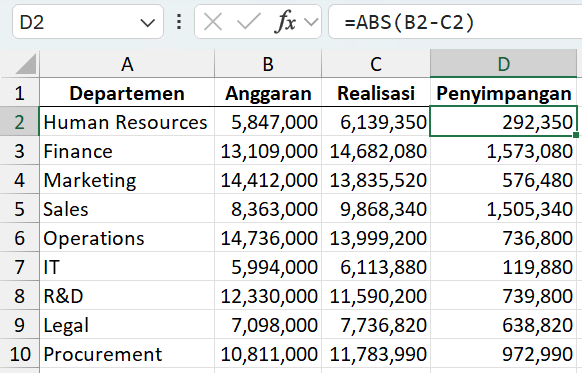Click cell with value 11,783,990
Screen dimensions: 582x373
click(376, 353)
